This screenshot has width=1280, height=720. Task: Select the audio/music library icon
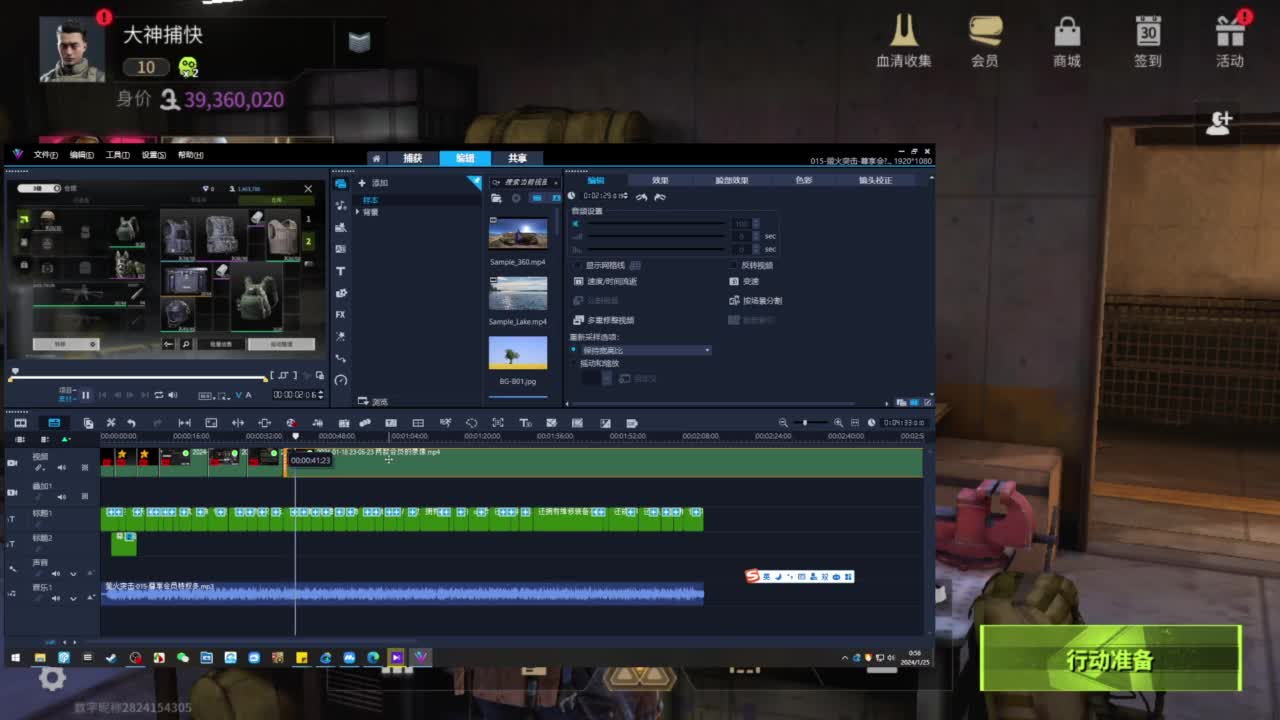[341, 205]
